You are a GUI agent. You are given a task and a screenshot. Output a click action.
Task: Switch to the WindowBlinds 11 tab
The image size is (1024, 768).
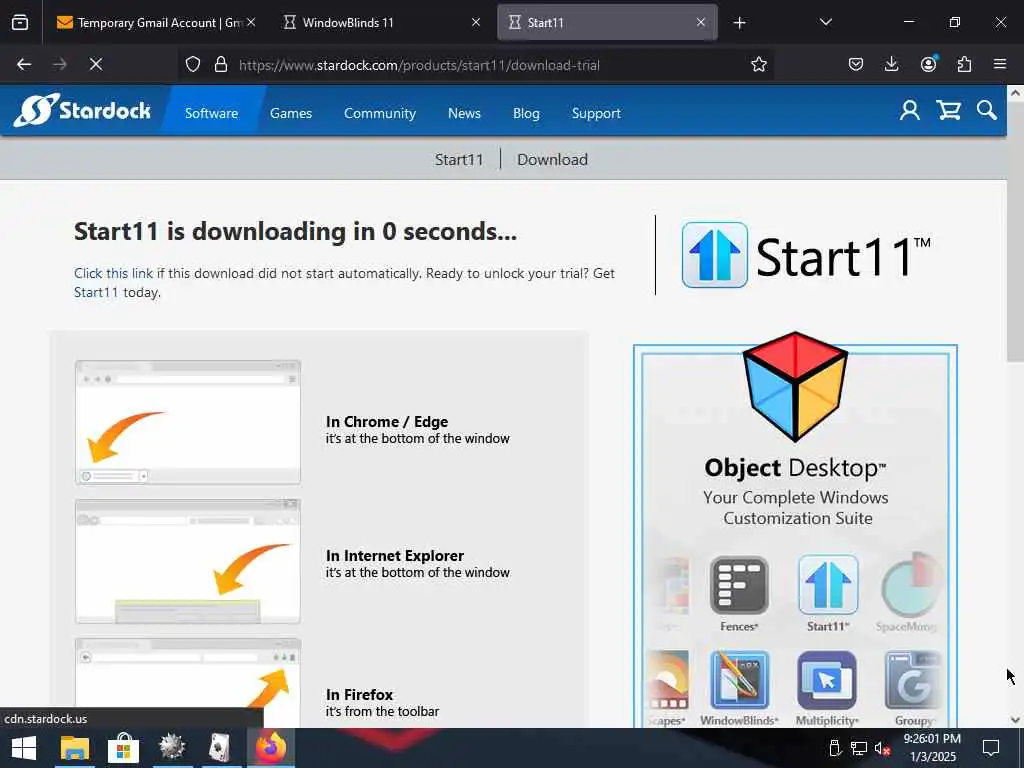tap(381, 23)
